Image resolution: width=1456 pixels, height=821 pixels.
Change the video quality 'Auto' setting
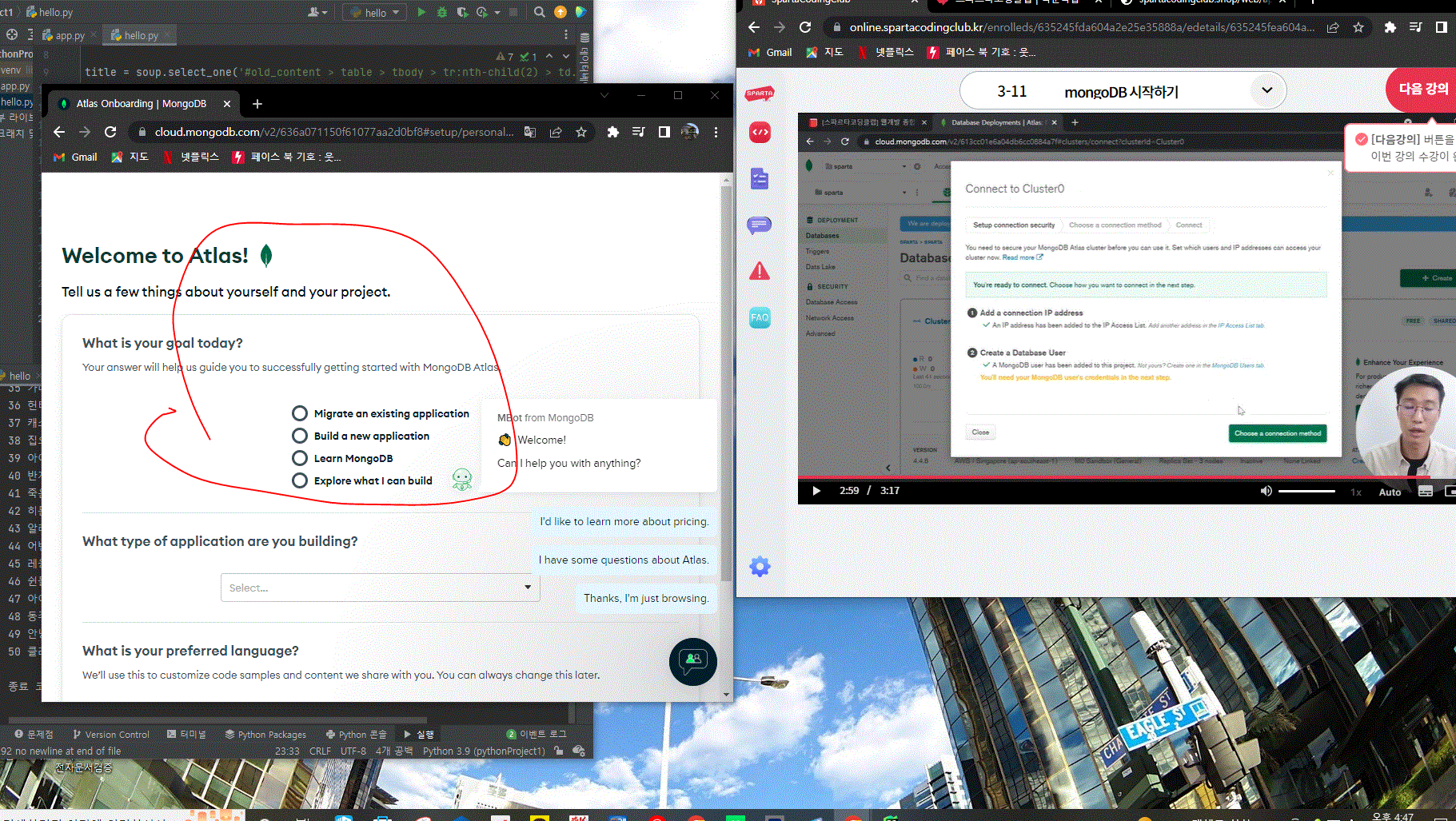coord(1390,492)
